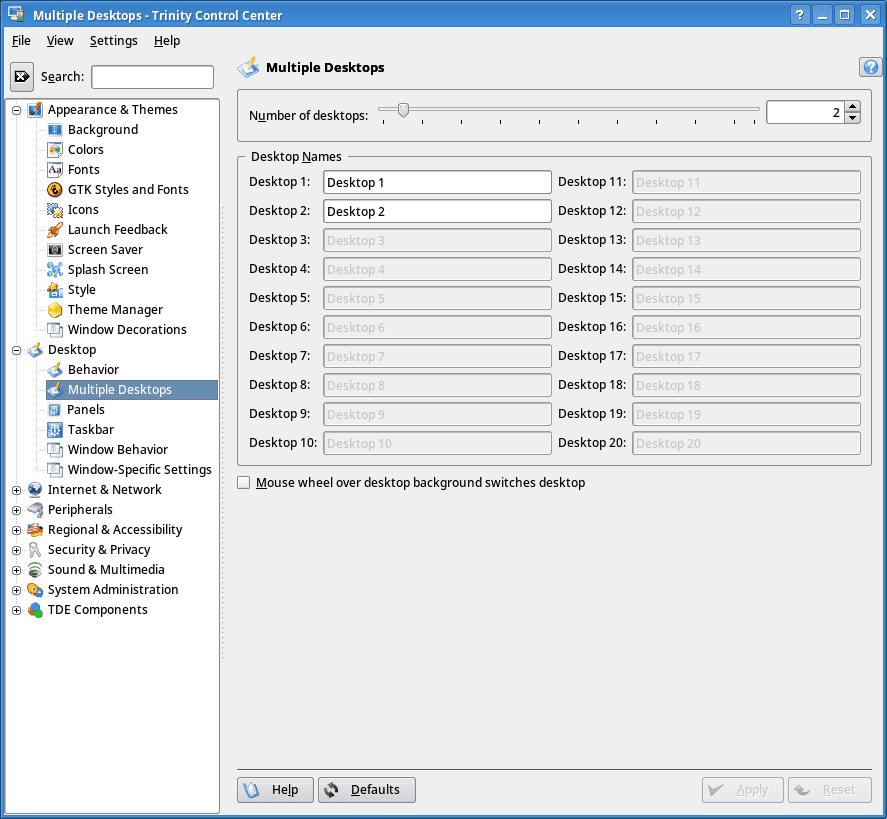The image size is (887, 819).
Task: Decrease number of desktops with down arrow
Action: pyautogui.click(x=852, y=118)
